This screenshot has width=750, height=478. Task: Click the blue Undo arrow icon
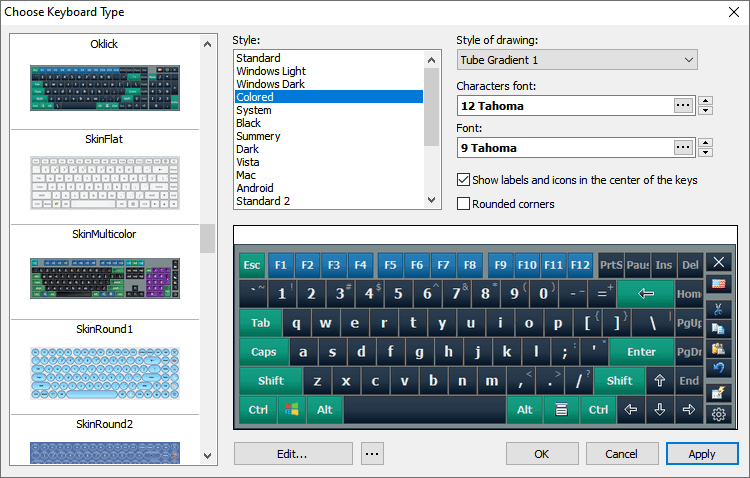coord(718,367)
